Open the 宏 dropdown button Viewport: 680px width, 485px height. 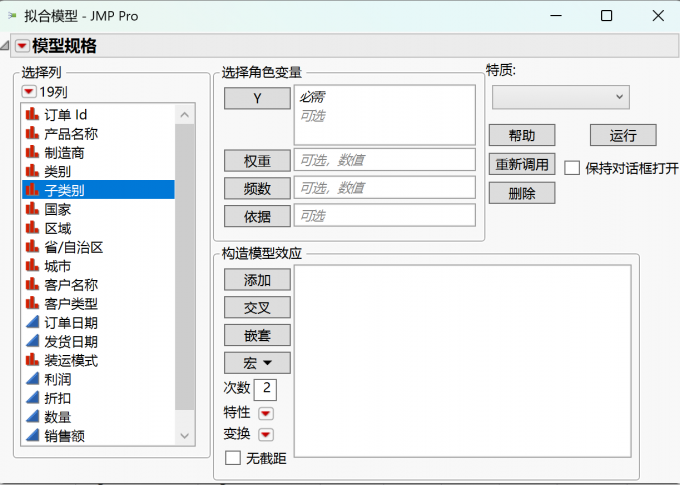[x=257, y=363]
